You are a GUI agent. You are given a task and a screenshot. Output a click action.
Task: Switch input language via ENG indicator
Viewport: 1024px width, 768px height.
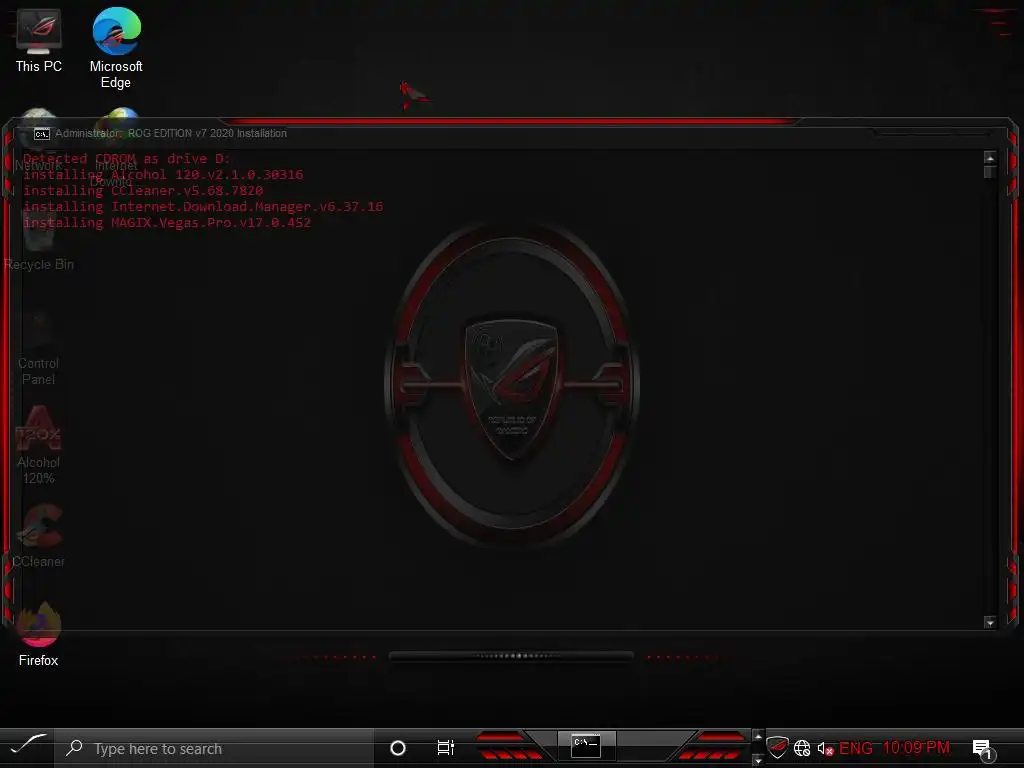(856, 748)
